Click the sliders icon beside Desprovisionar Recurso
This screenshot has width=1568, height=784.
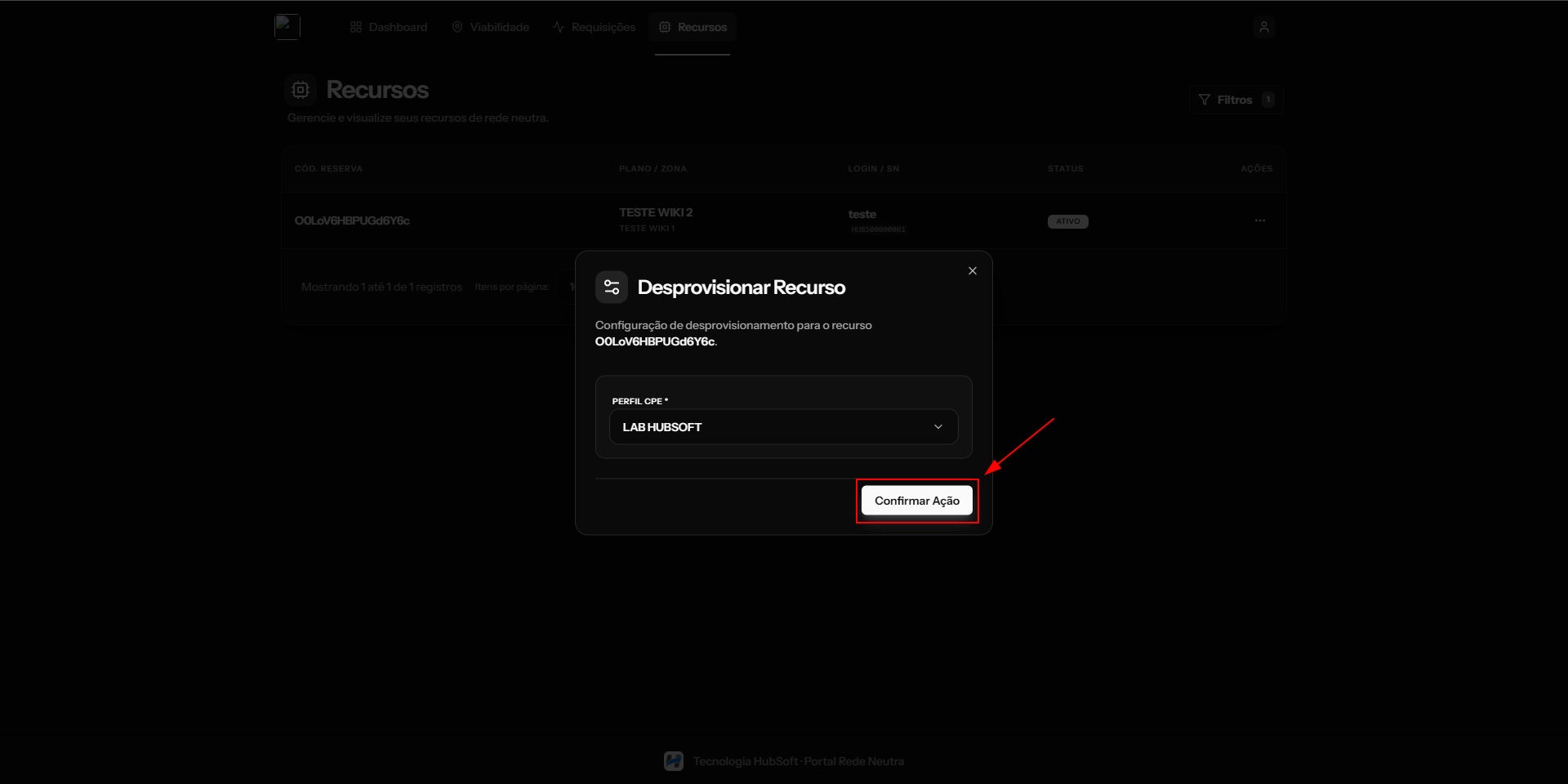coord(612,287)
